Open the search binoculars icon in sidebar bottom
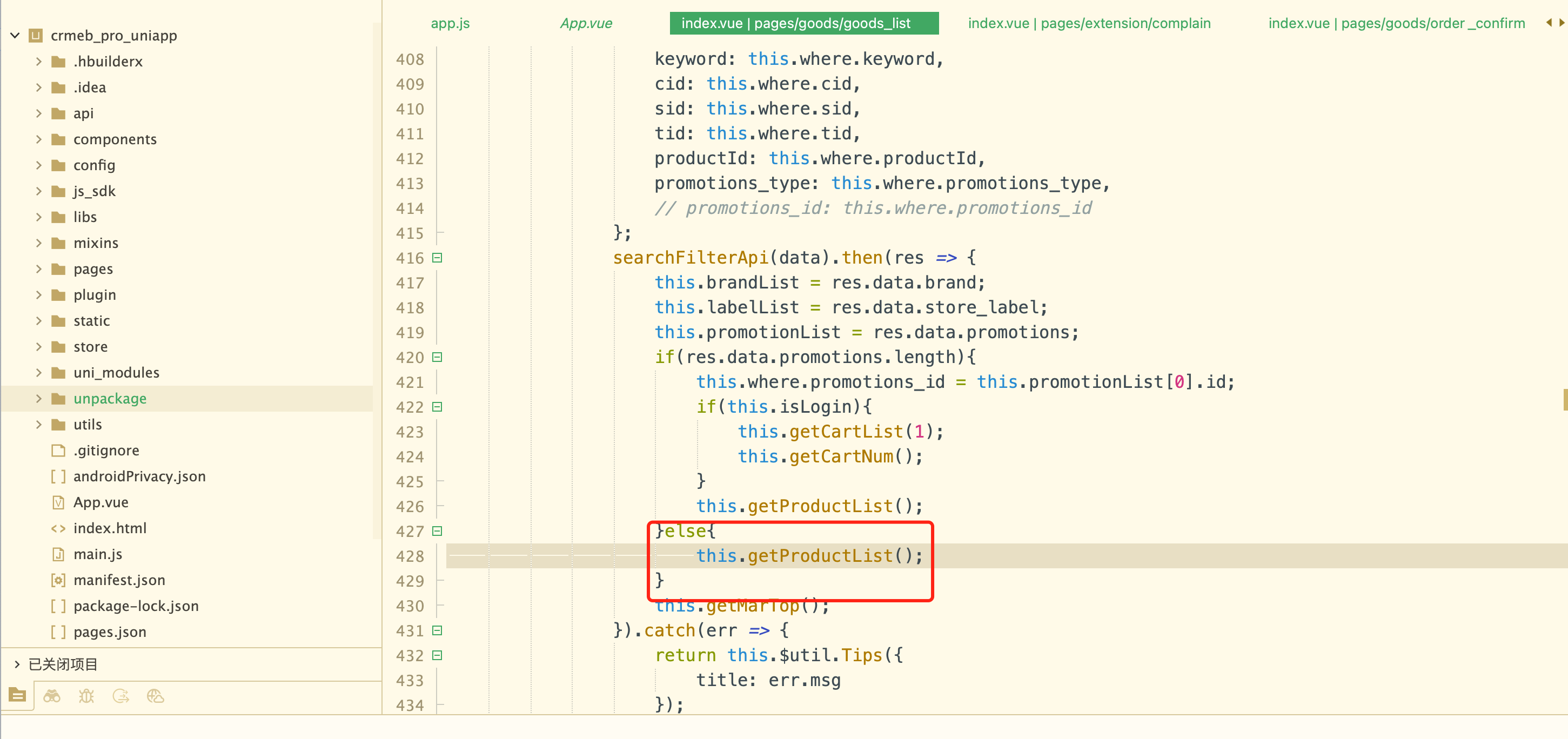 click(x=52, y=696)
